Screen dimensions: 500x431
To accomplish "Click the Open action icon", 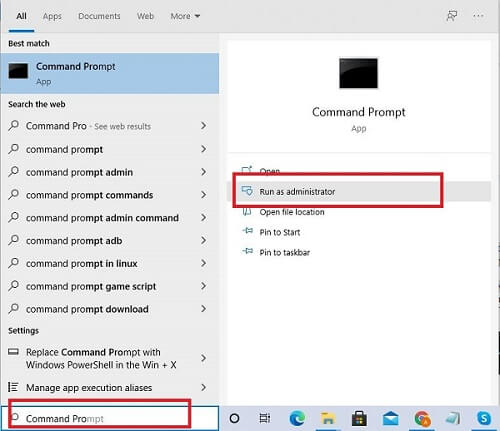I will click(x=247, y=170).
